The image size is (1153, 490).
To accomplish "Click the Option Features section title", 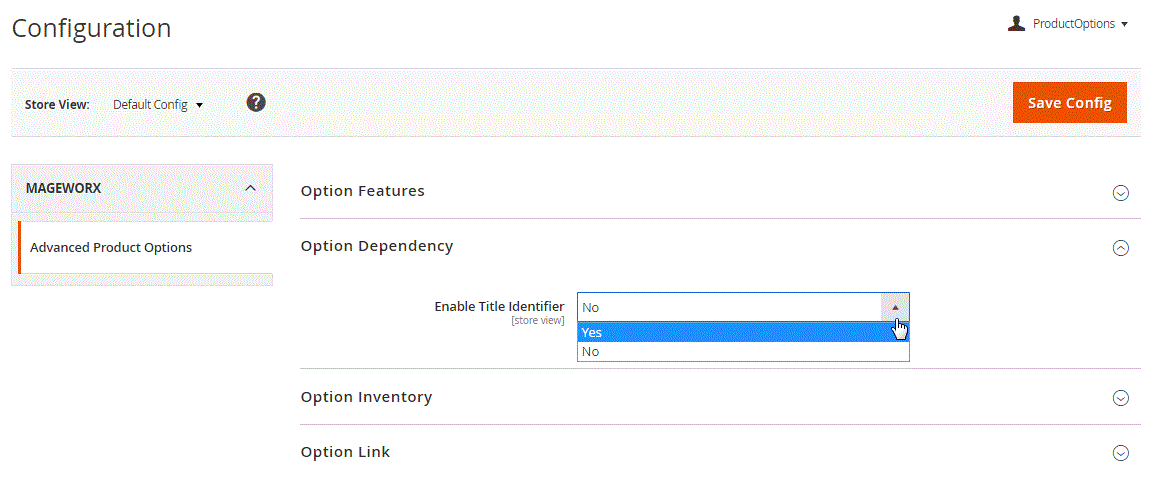I will [362, 191].
